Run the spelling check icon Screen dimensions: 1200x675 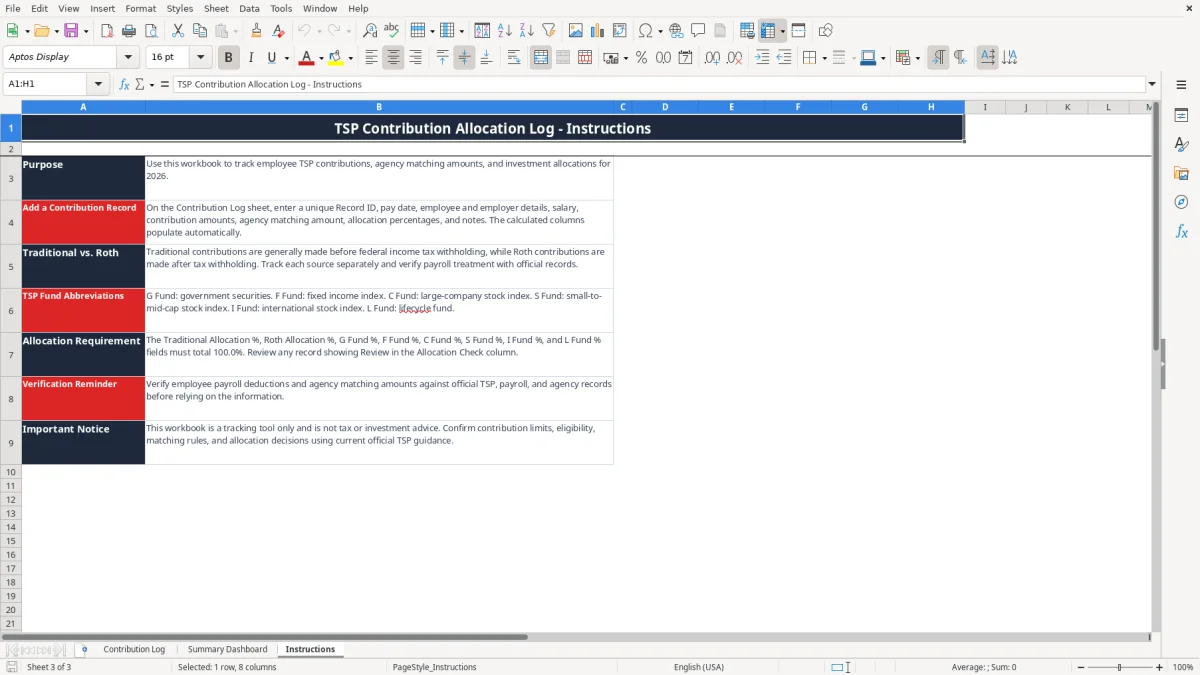(x=392, y=31)
